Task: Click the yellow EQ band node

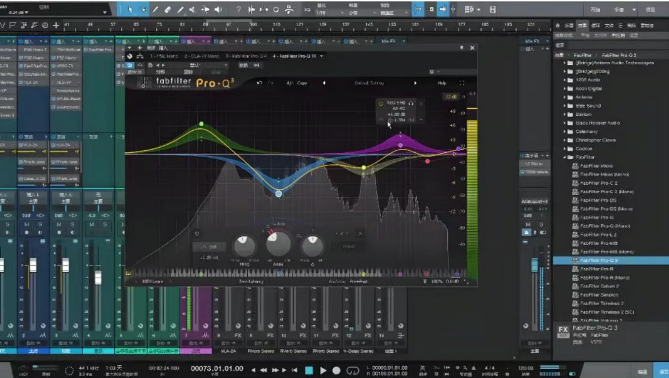Action: pos(364,168)
